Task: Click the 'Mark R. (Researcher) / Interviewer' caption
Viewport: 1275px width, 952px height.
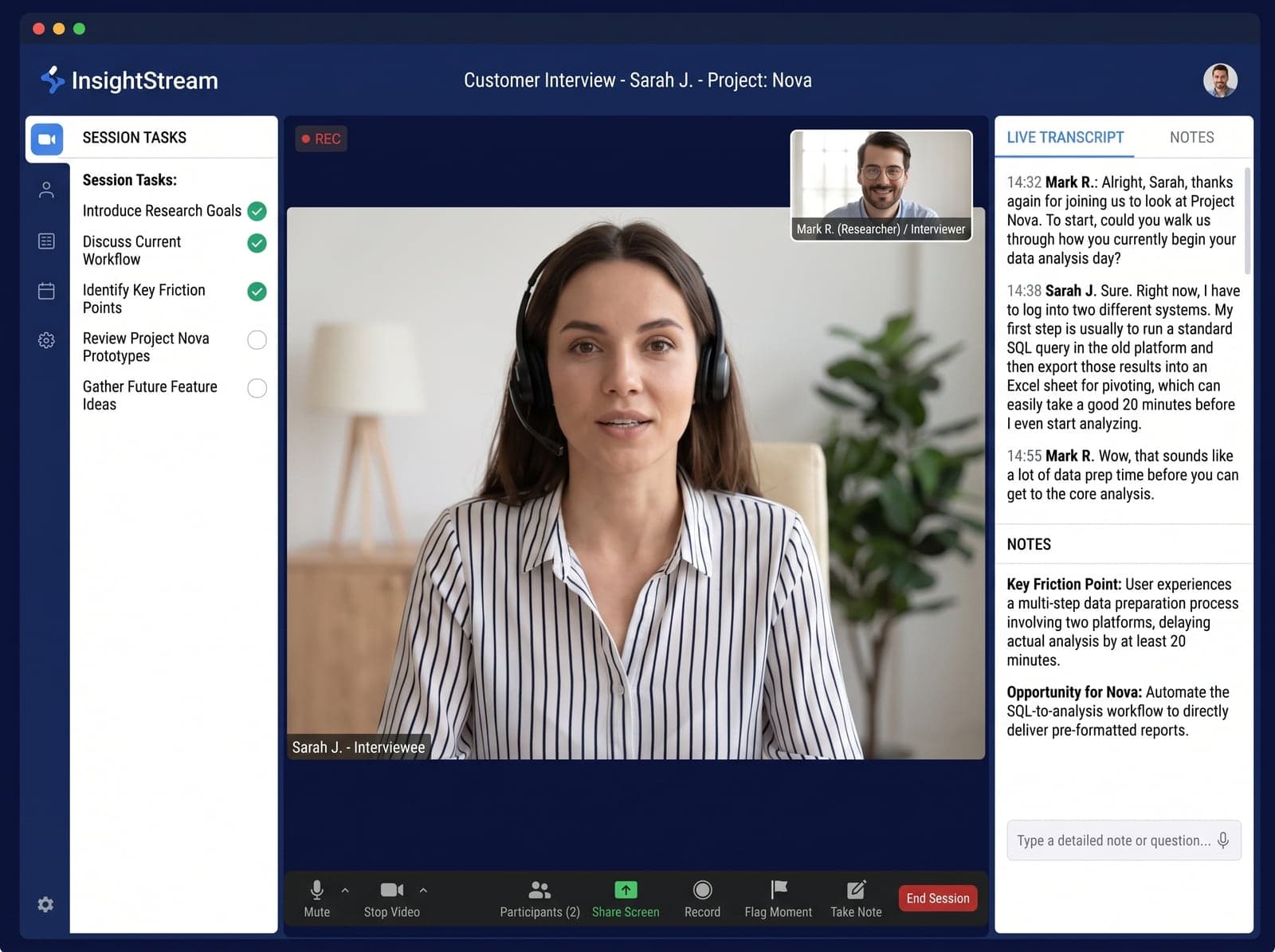Action: pos(881,229)
